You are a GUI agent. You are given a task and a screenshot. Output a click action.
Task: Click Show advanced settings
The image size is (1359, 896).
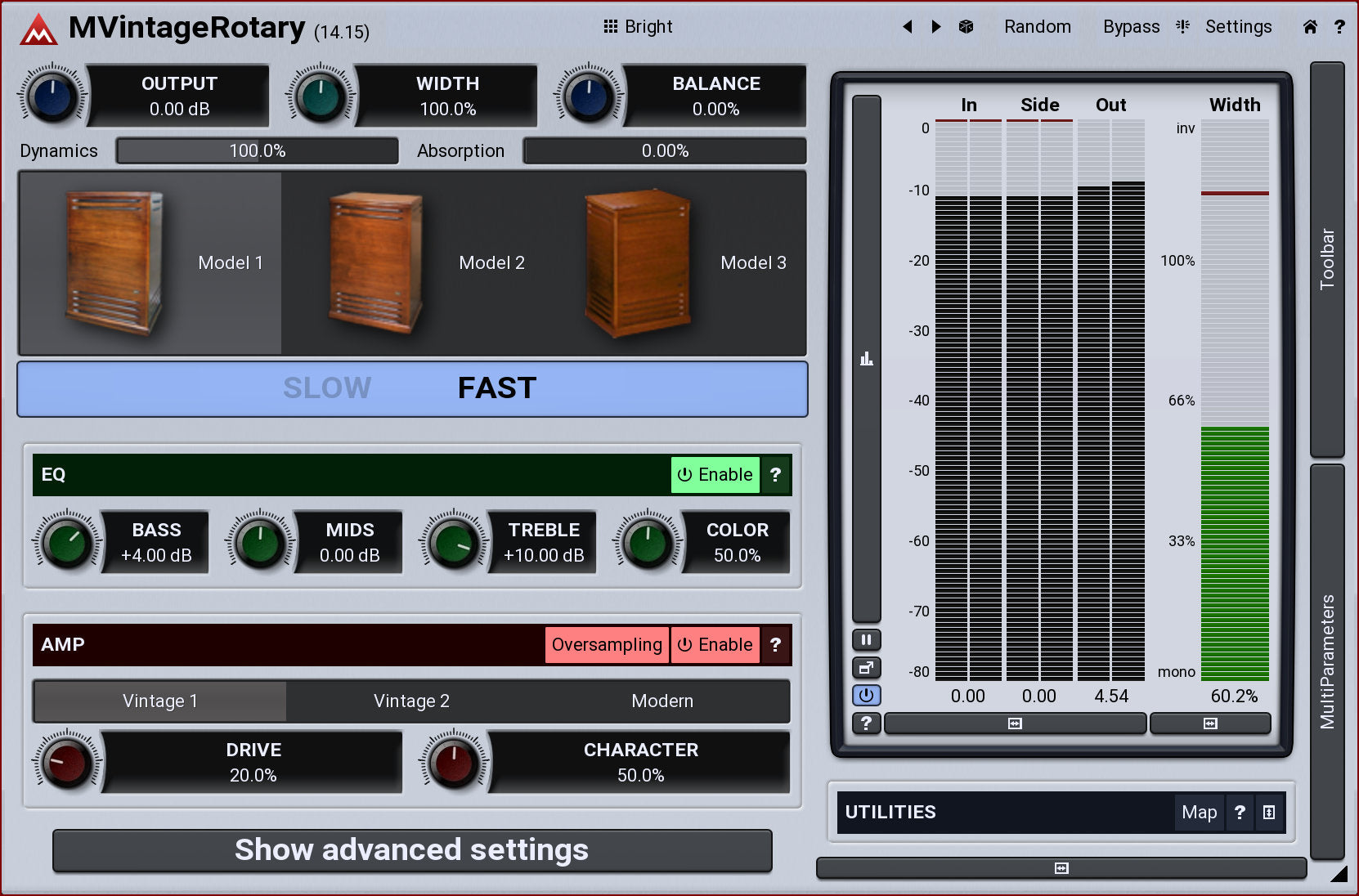(x=412, y=850)
